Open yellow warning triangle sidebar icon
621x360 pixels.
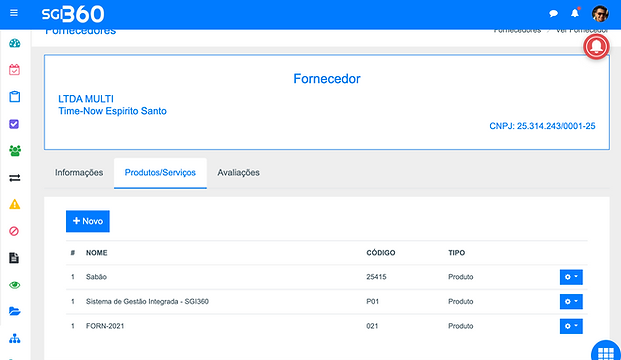coord(15,204)
